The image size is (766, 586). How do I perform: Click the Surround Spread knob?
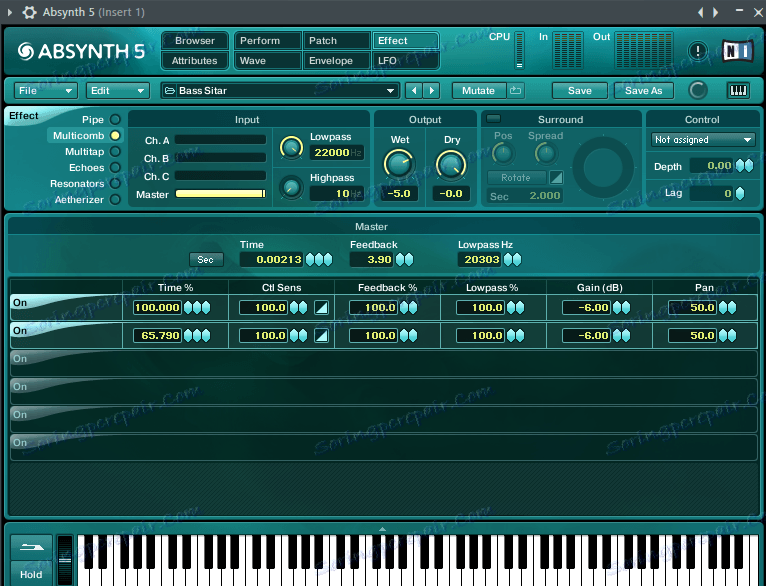coord(545,154)
